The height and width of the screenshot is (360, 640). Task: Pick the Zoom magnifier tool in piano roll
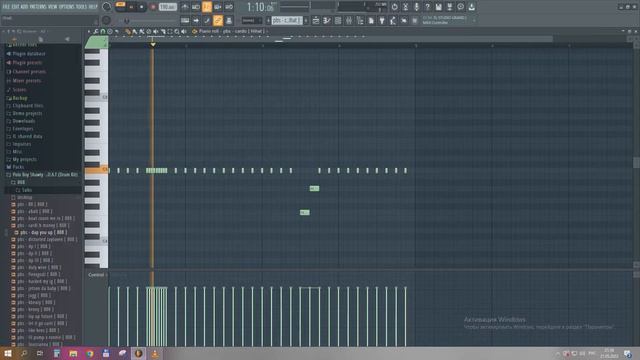(177, 31)
